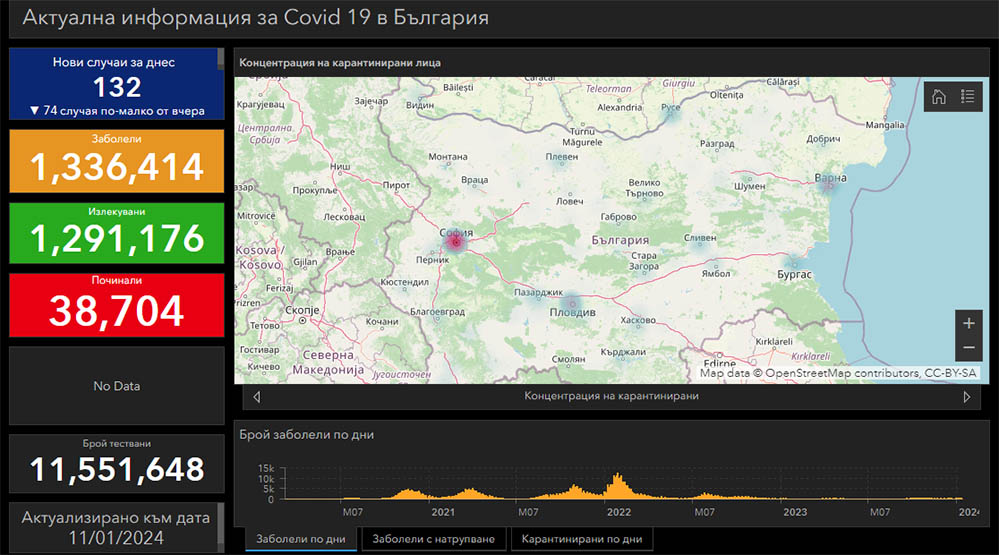Click the Шумен label on the map

coord(749,186)
